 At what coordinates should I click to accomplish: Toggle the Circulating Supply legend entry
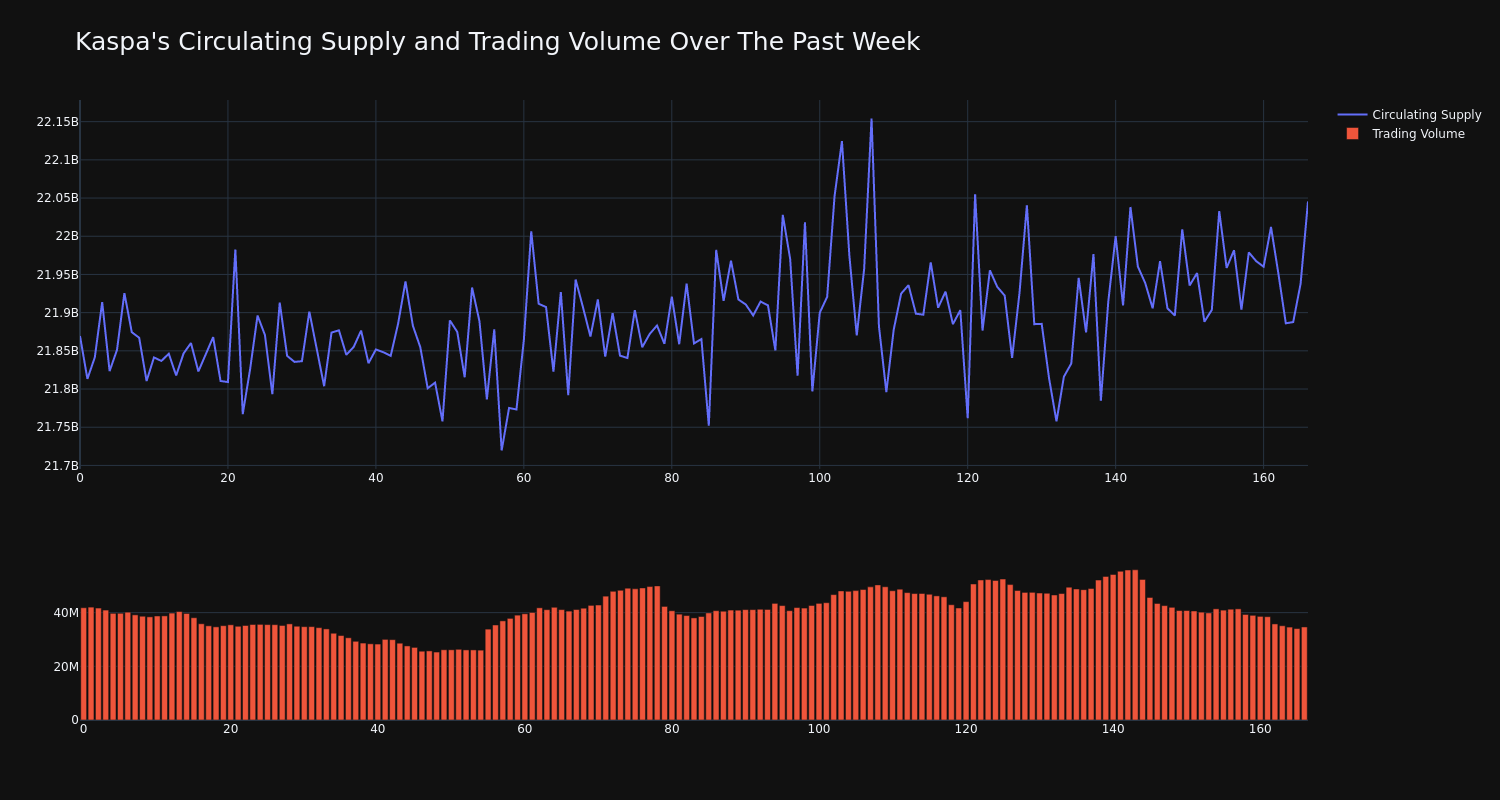(x=1410, y=115)
